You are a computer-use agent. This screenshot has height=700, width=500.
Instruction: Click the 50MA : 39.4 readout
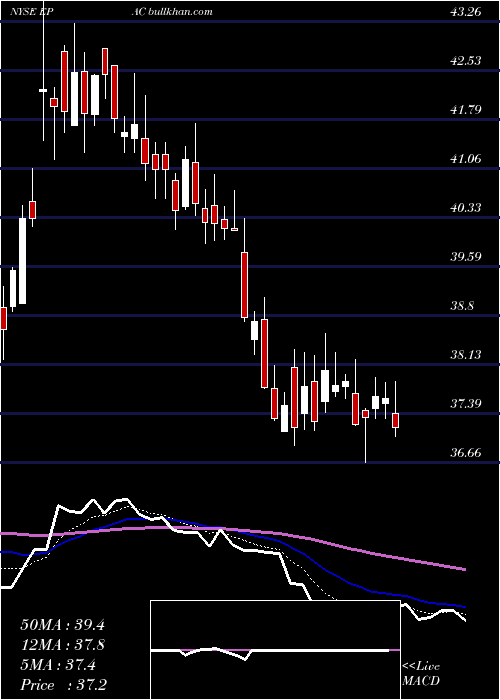click(62, 625)
